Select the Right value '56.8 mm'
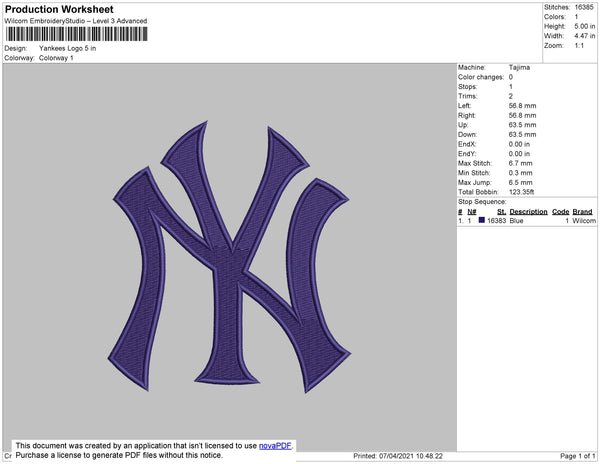Viewport: 600px width, 464px height. [x=522, y=115]
